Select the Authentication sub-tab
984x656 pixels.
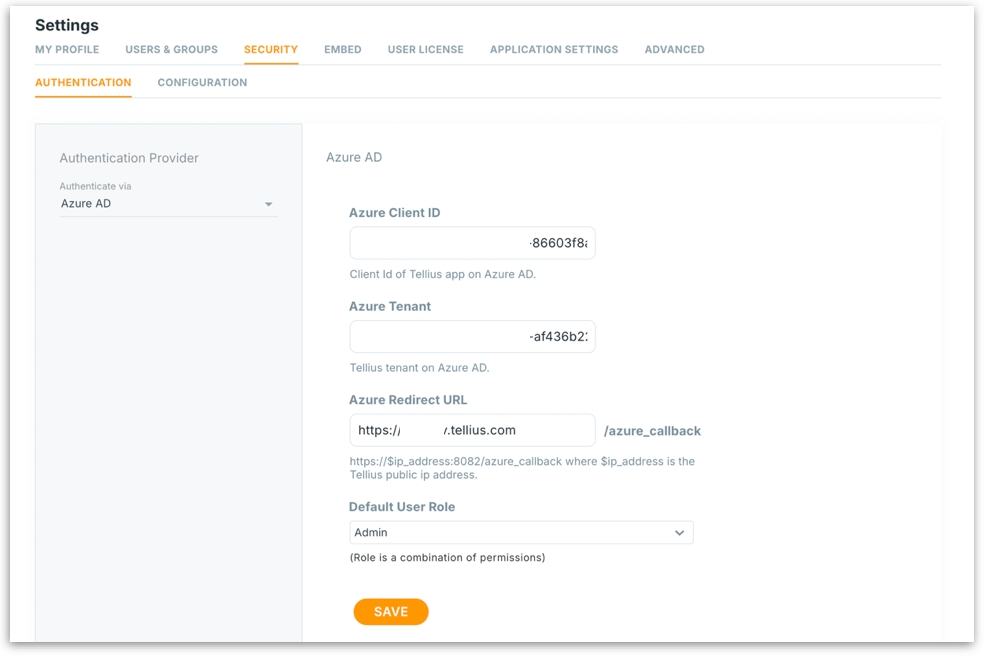83,82
